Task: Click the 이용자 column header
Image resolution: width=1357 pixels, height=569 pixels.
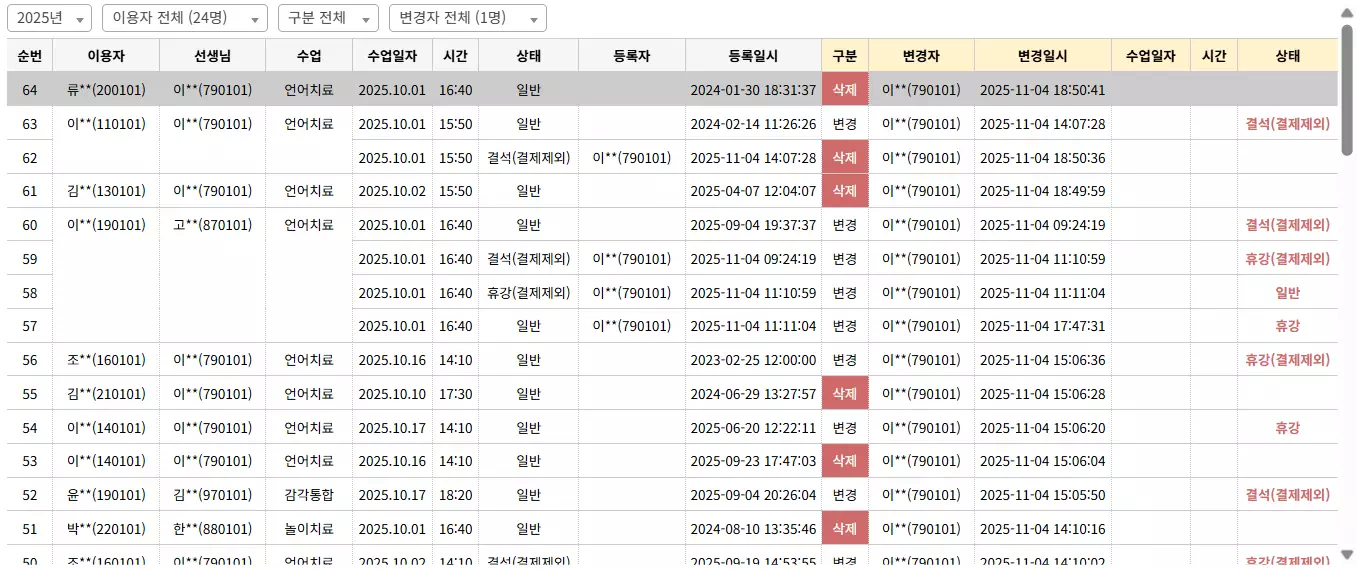Action: click(x=106, y=56)
